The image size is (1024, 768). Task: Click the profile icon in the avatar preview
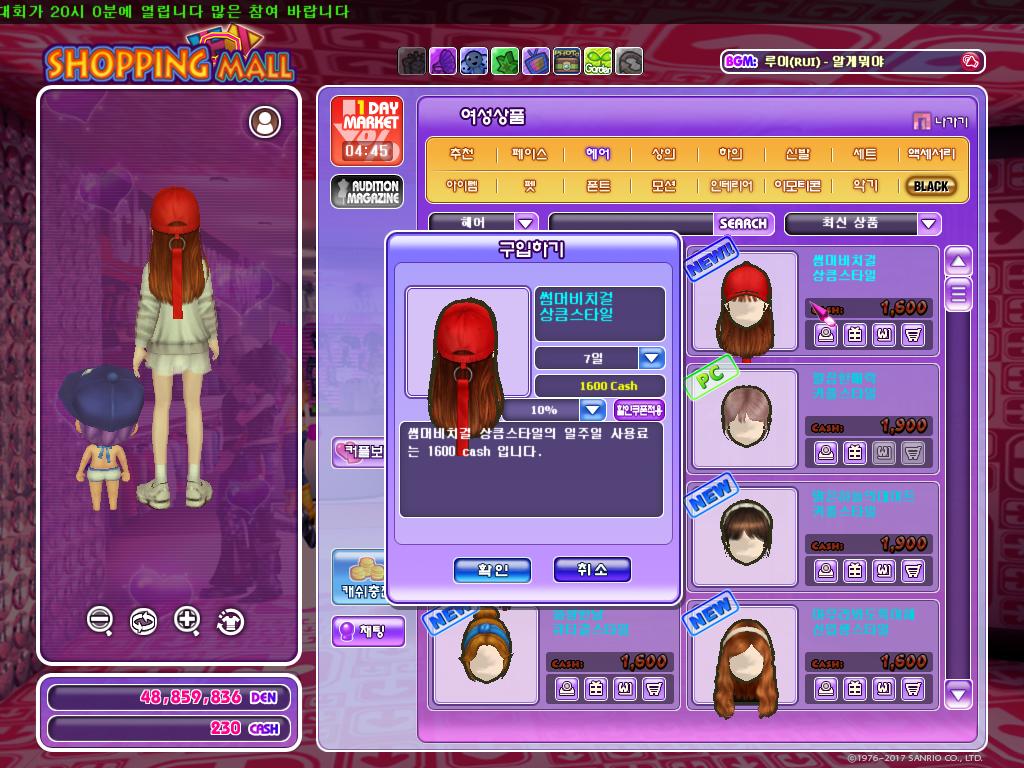tap(265, 122)
